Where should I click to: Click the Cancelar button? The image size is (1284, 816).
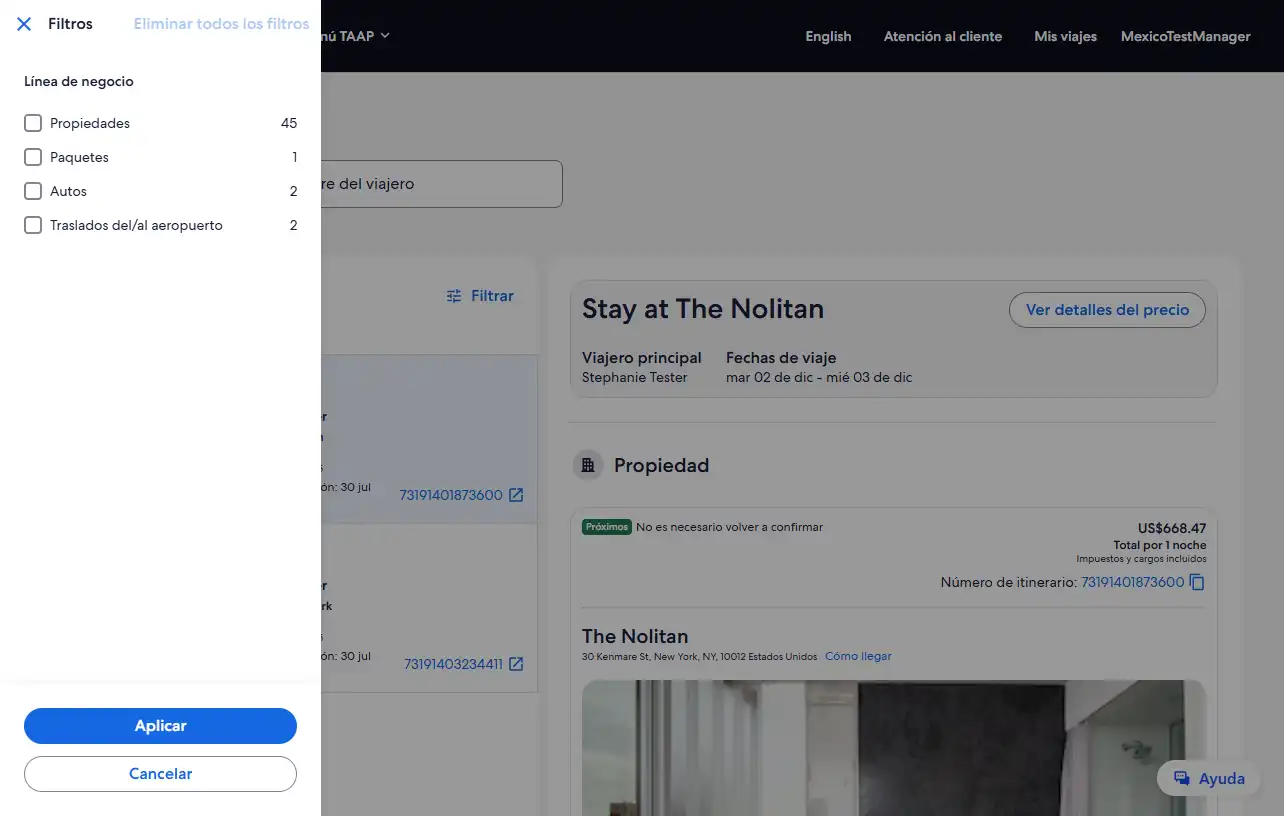(160, 774)
